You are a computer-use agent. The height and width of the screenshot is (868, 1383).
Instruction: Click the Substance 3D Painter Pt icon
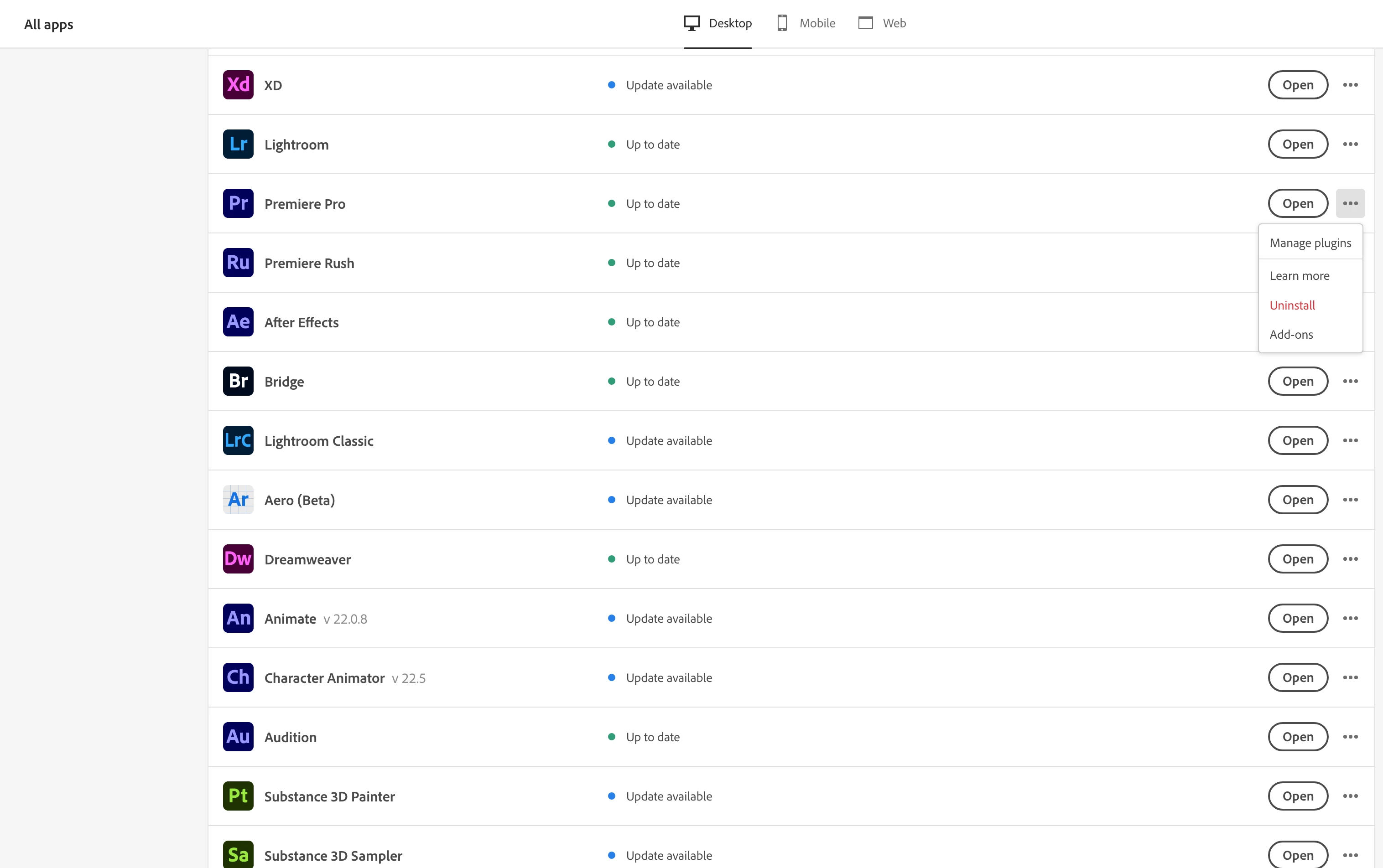coord(238,796)
